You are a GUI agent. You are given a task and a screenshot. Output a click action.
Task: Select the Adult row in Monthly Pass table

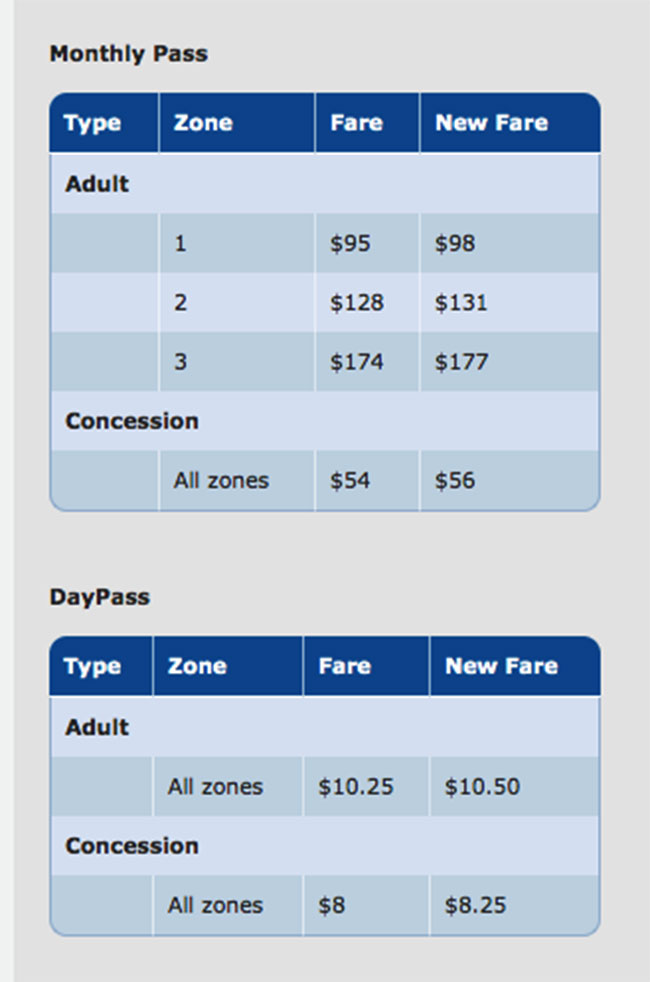[x=324, y=184]
